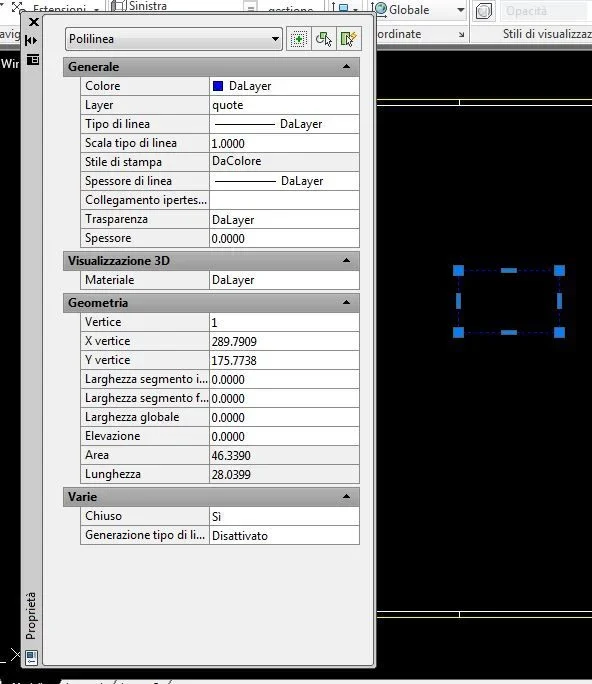Open the palette properties menu icon

tap(33, 59)
